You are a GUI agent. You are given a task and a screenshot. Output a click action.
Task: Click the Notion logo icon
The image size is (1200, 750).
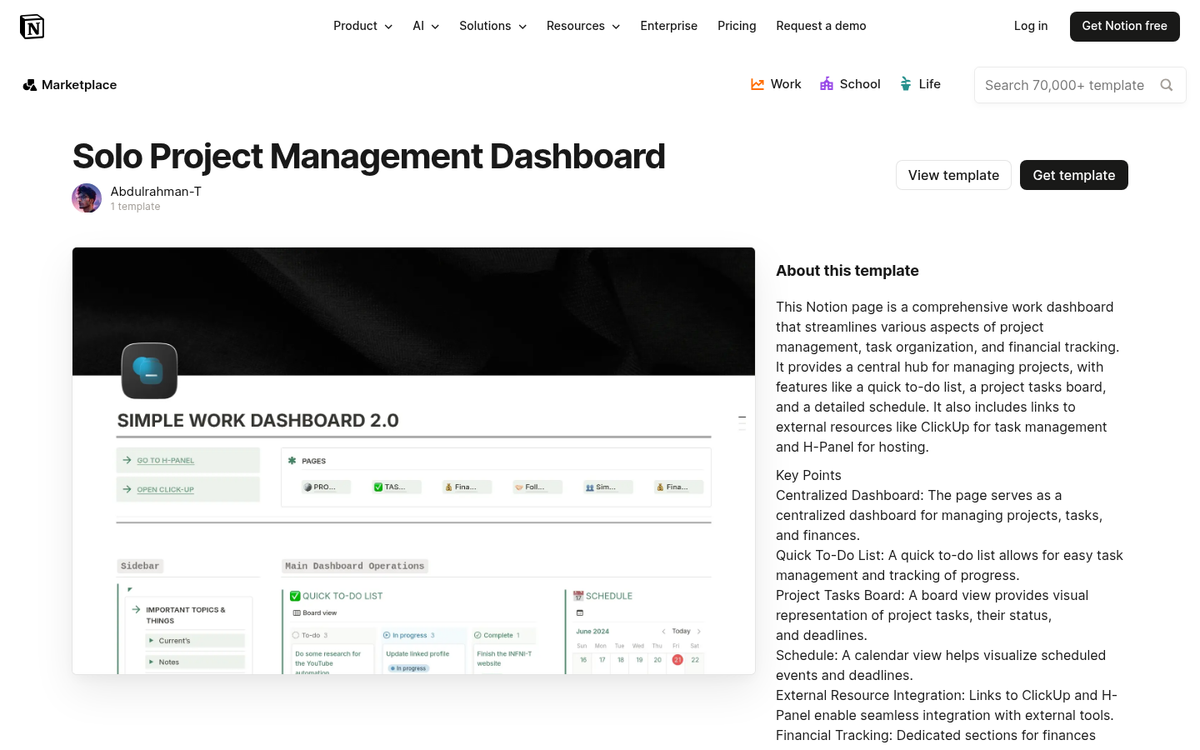pyautogui.click(x=31, y=26)
